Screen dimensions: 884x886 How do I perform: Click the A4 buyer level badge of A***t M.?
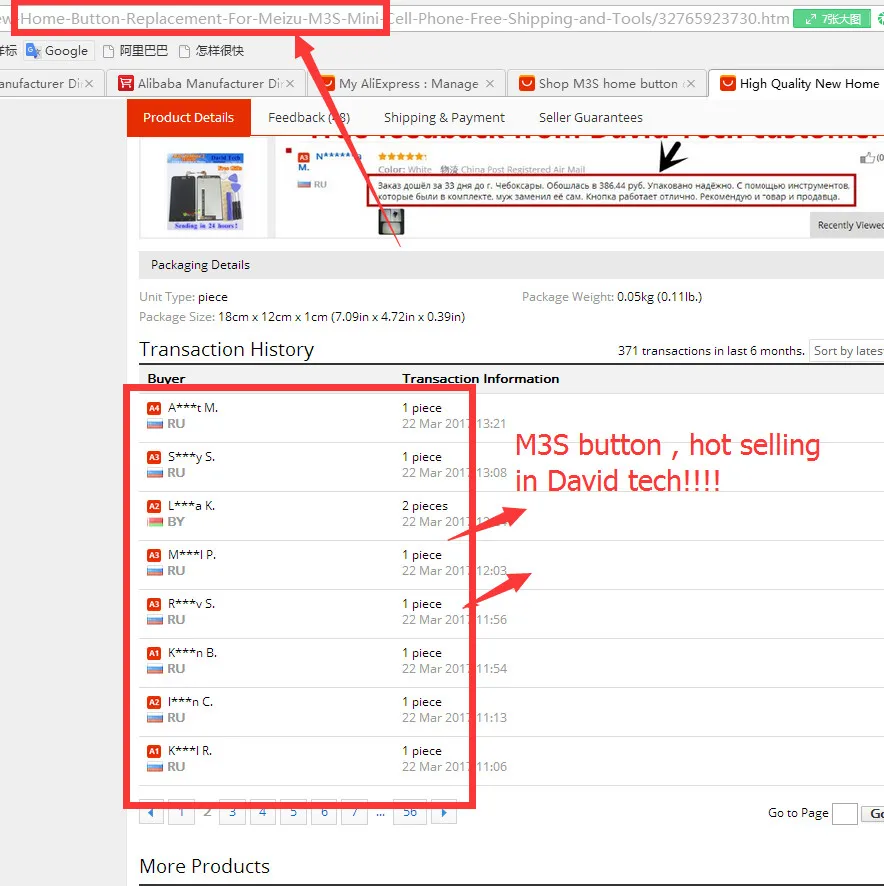pos(154,408)
